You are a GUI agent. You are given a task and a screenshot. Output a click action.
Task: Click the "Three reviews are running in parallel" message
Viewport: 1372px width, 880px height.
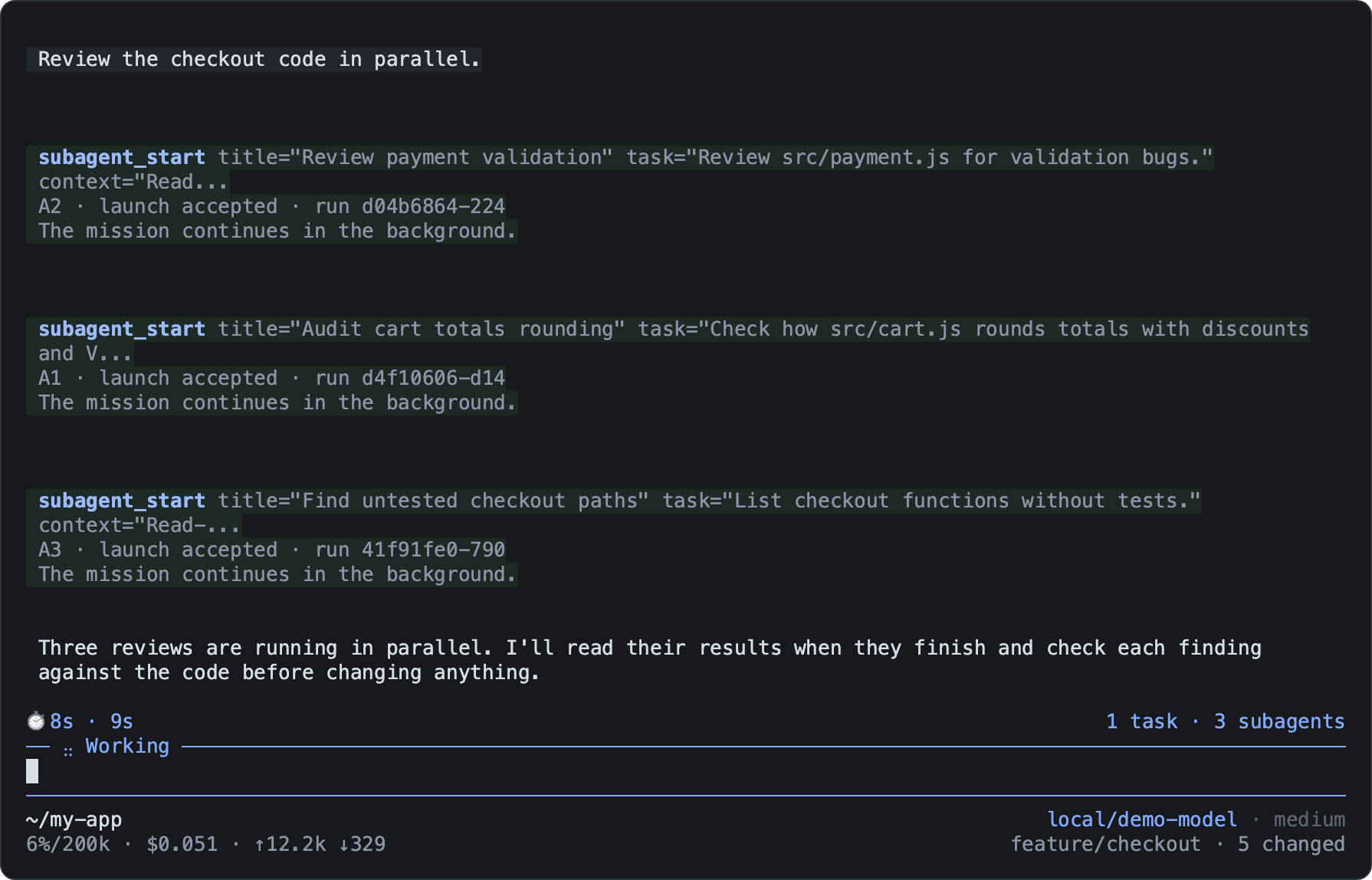click(650, 660)
